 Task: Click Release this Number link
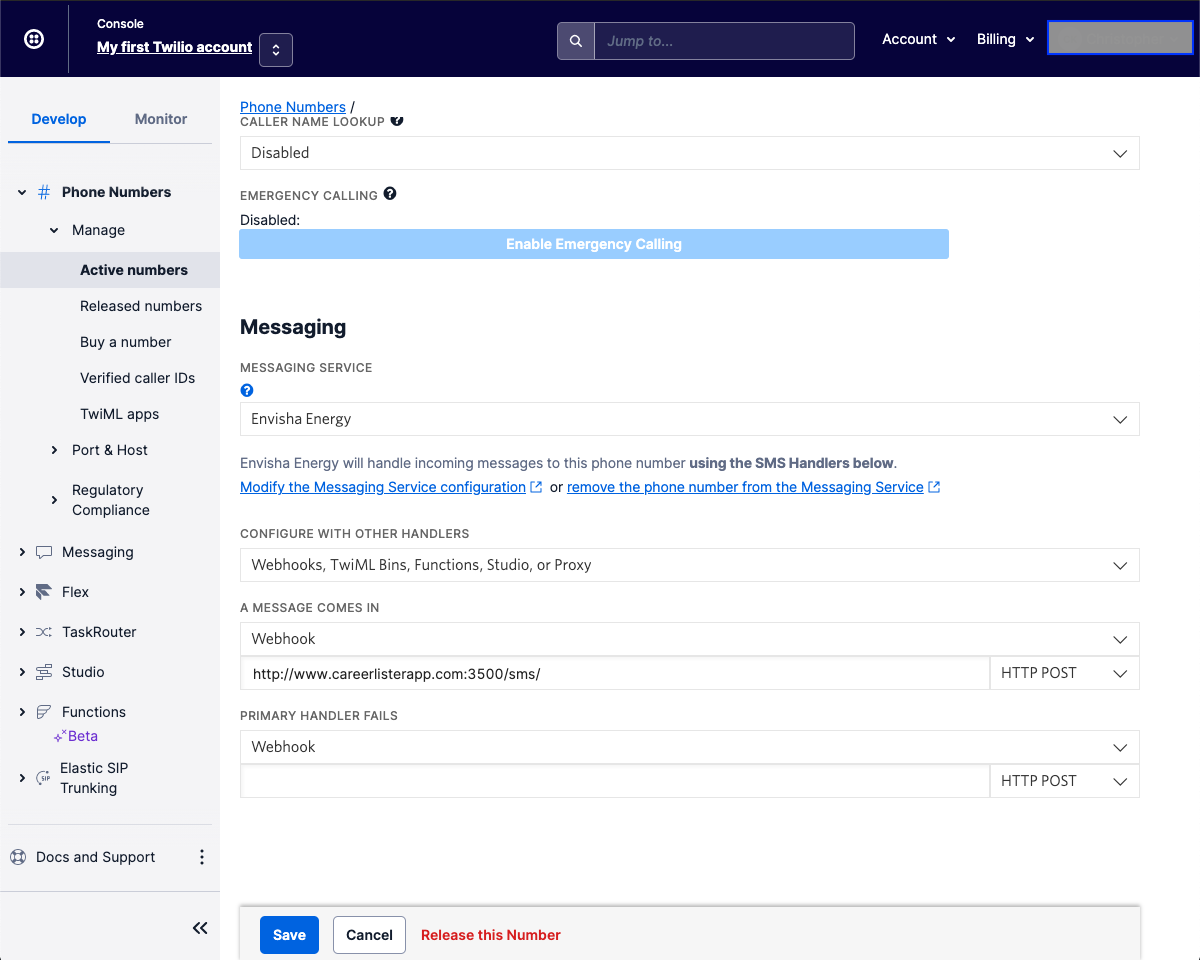(491, 935)
